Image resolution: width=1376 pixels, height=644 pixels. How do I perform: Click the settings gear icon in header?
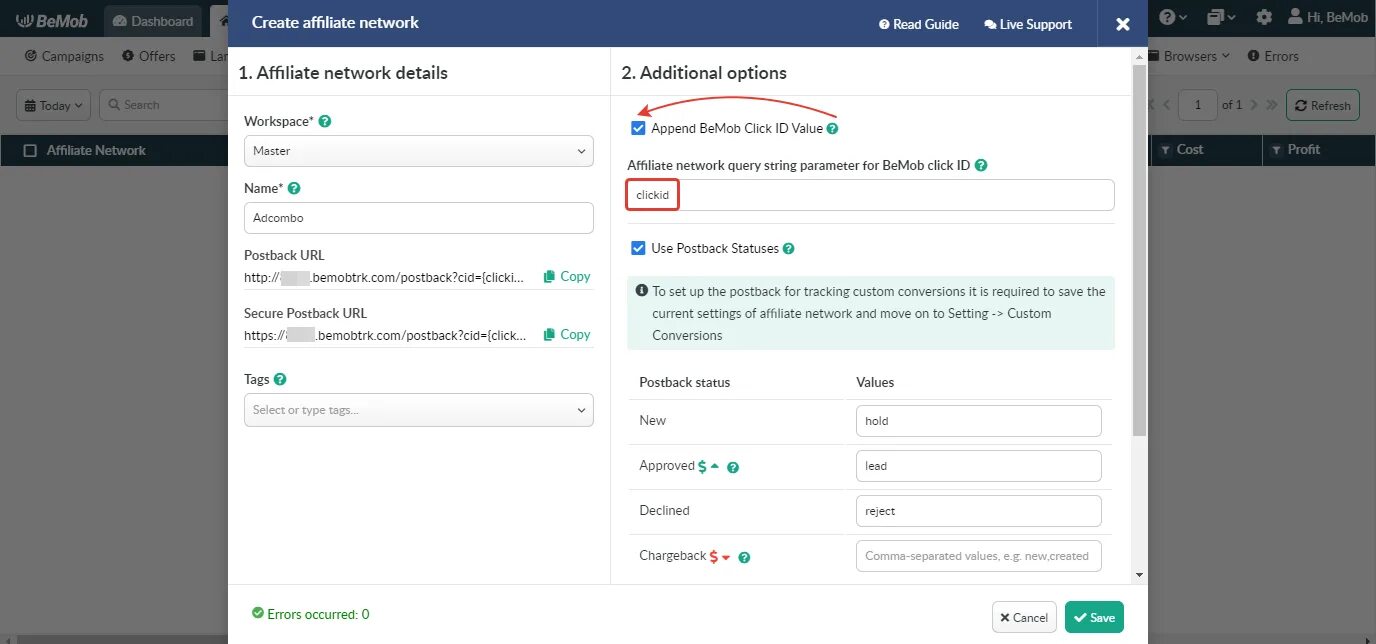pyautogui.click(x=1264, y=18)
